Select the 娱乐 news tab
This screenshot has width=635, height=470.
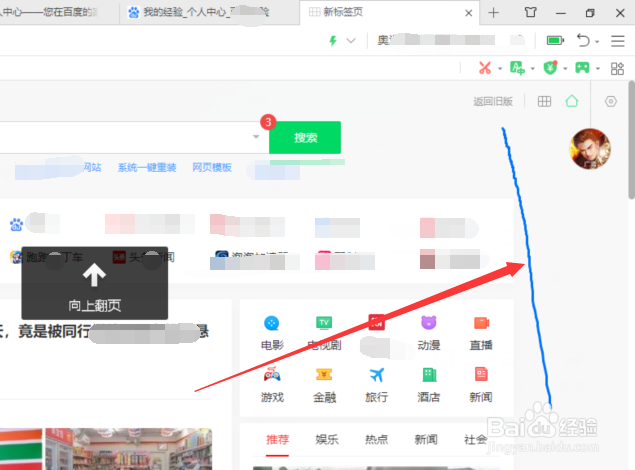coord(327,439)
